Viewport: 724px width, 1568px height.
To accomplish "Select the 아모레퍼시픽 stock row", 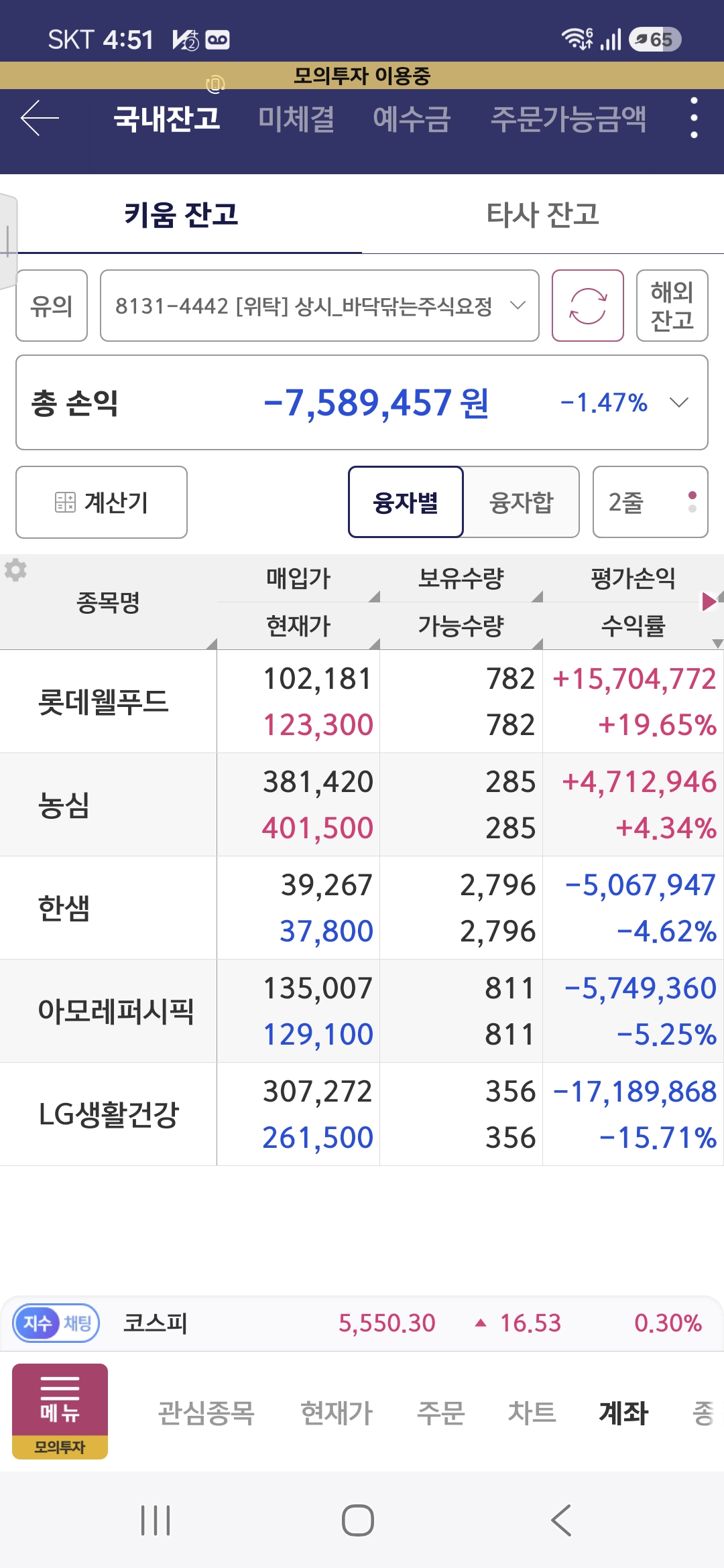I will (x=362, y=1010).
